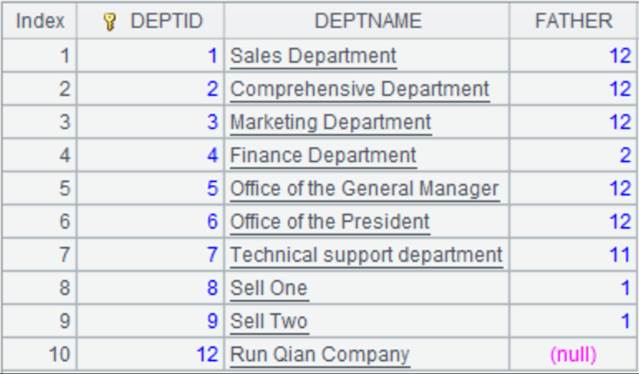Click Office of the General Manager
Viewport: 639px width, 374px height.
click(x=364, y=189)
